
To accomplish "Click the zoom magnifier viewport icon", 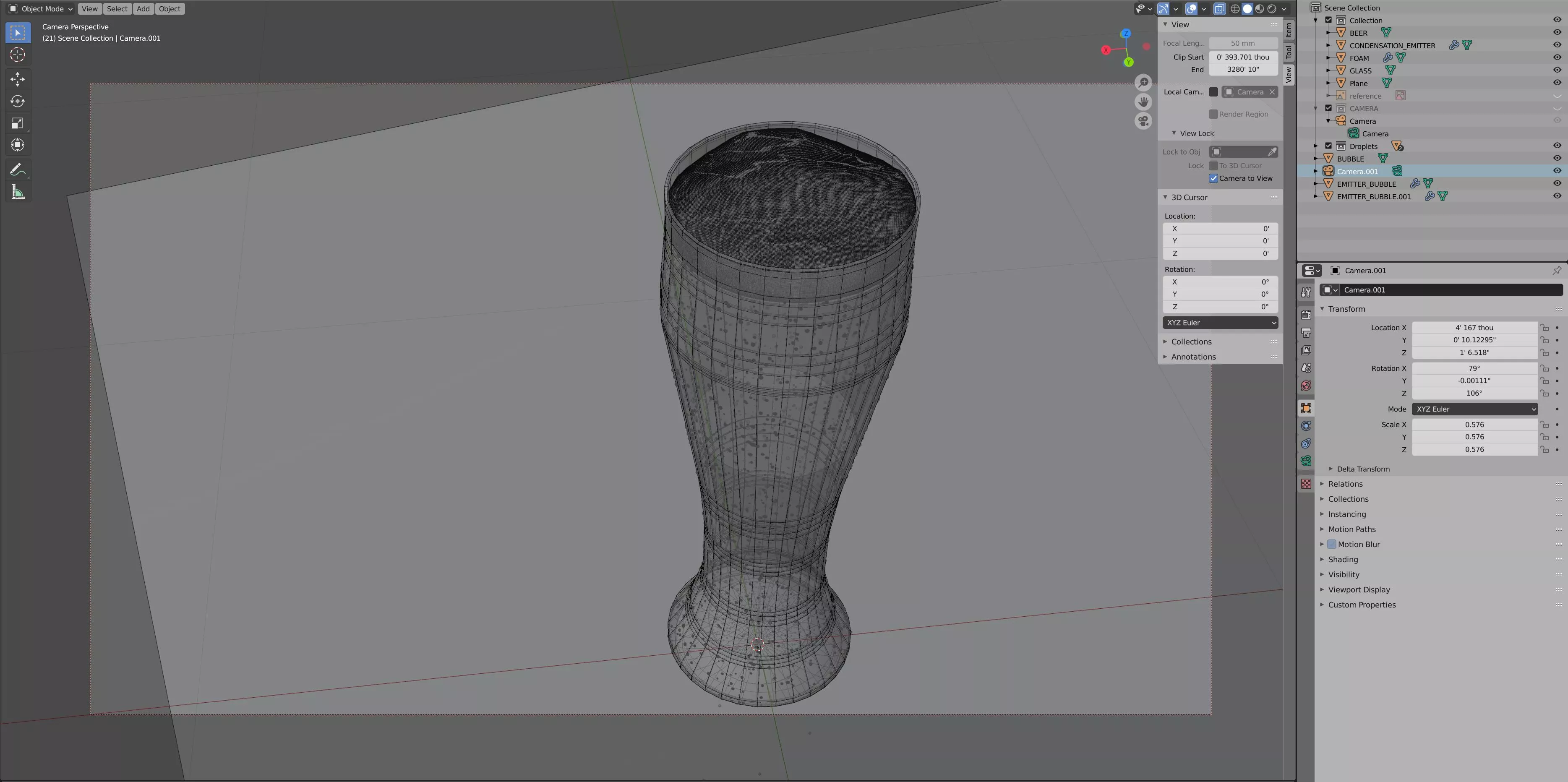I will coord(1143,83).
